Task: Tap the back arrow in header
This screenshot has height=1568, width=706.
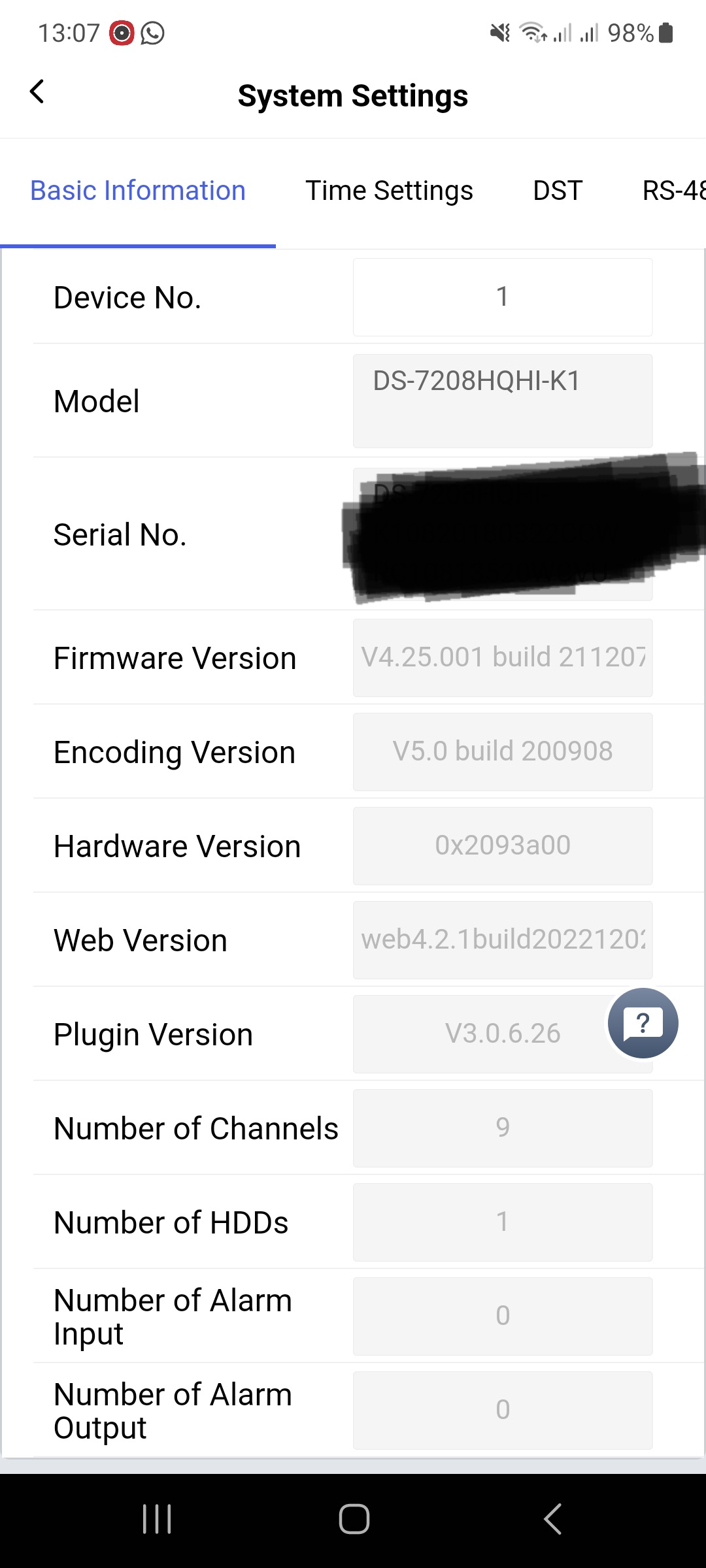Action: tap(37, 92)
